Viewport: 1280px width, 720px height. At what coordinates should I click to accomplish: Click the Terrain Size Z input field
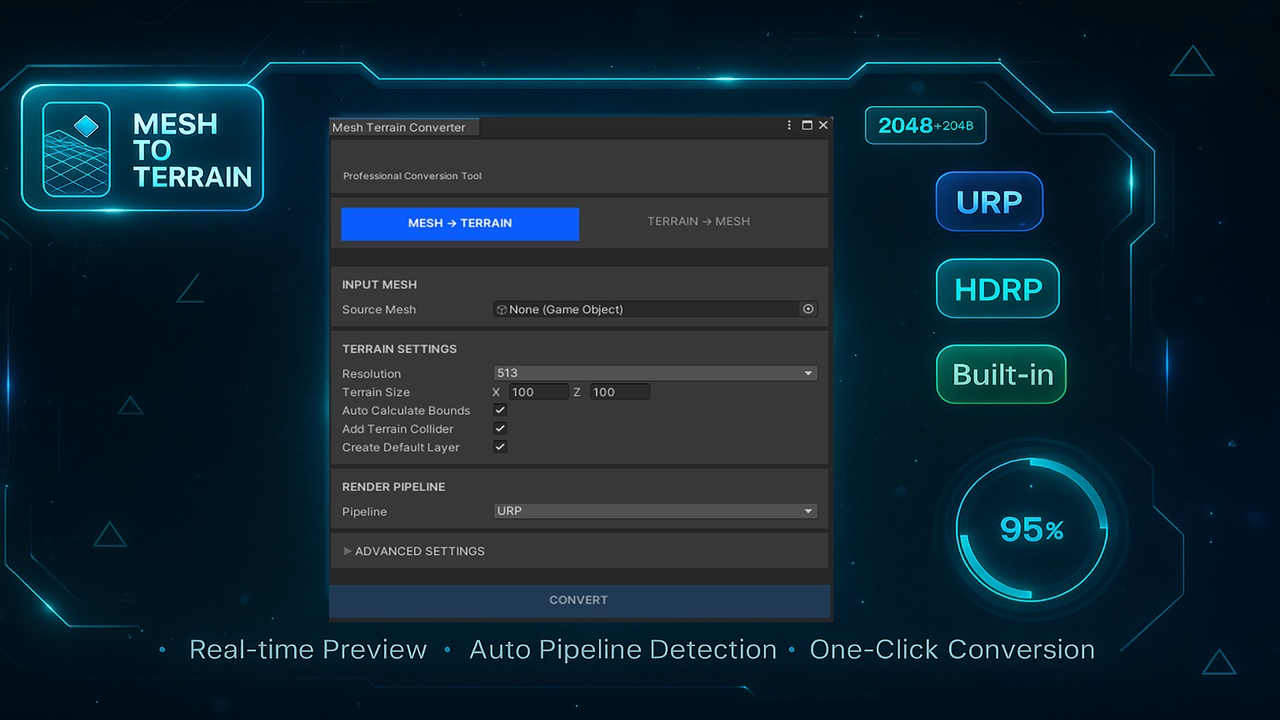point(619,392)
